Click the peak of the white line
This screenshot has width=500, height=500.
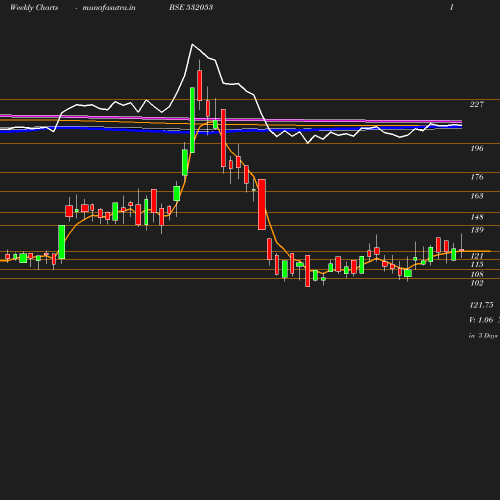[x=192, y=44]
